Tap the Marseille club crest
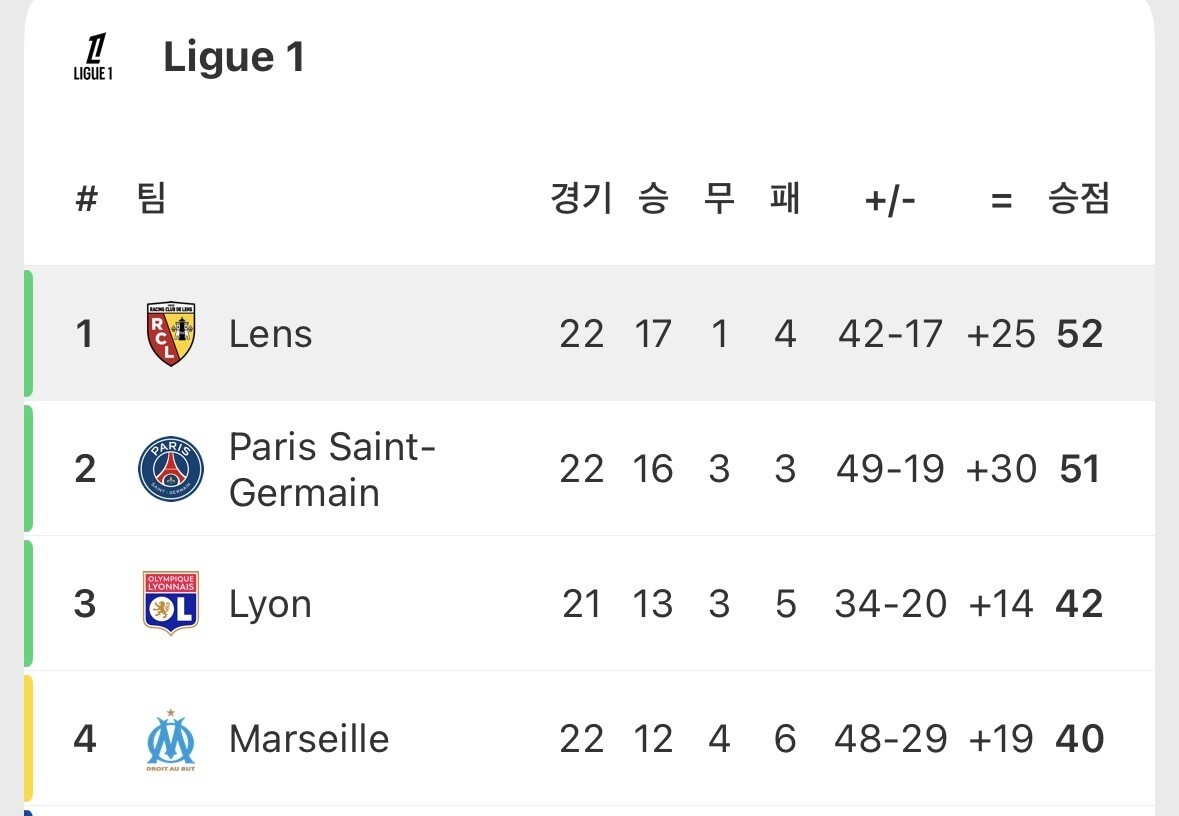Image resolution: width=1179 pixels, height=816 pixels. (171, 739)
